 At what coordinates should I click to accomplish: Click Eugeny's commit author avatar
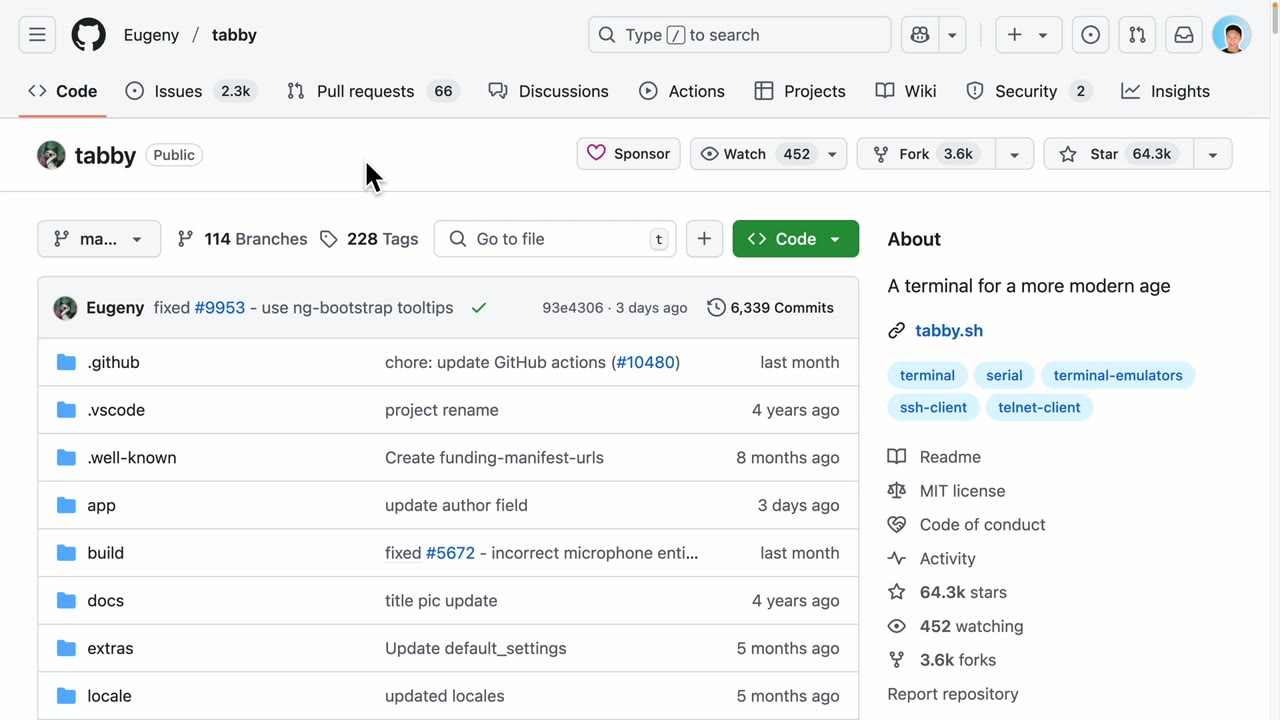(x=65, y=308)
